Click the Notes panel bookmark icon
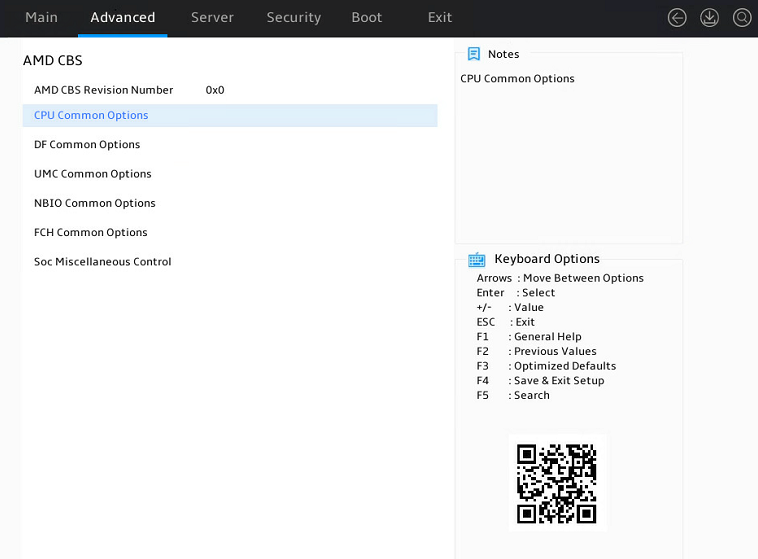Image resolution: width=758 pixels, height=559 pixels. (x=474, y=54)
